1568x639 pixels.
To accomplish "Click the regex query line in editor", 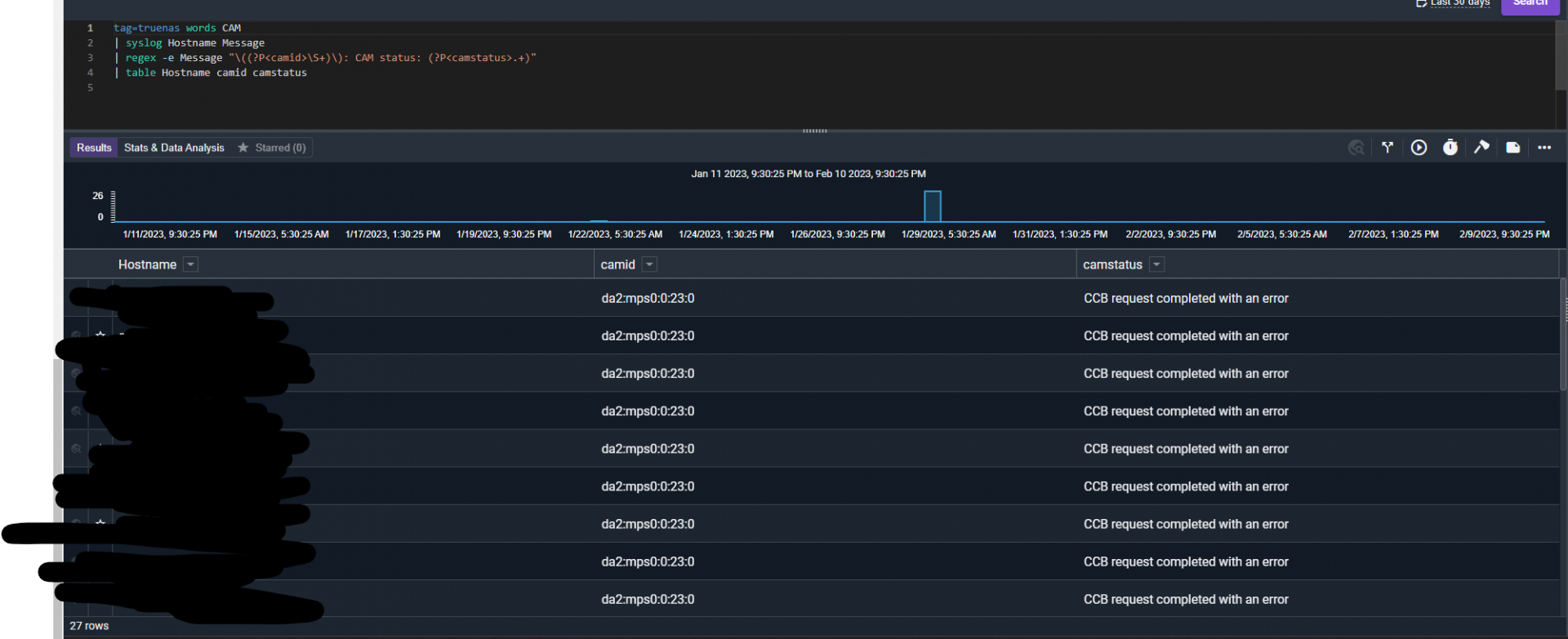I will tap(325, 57).
